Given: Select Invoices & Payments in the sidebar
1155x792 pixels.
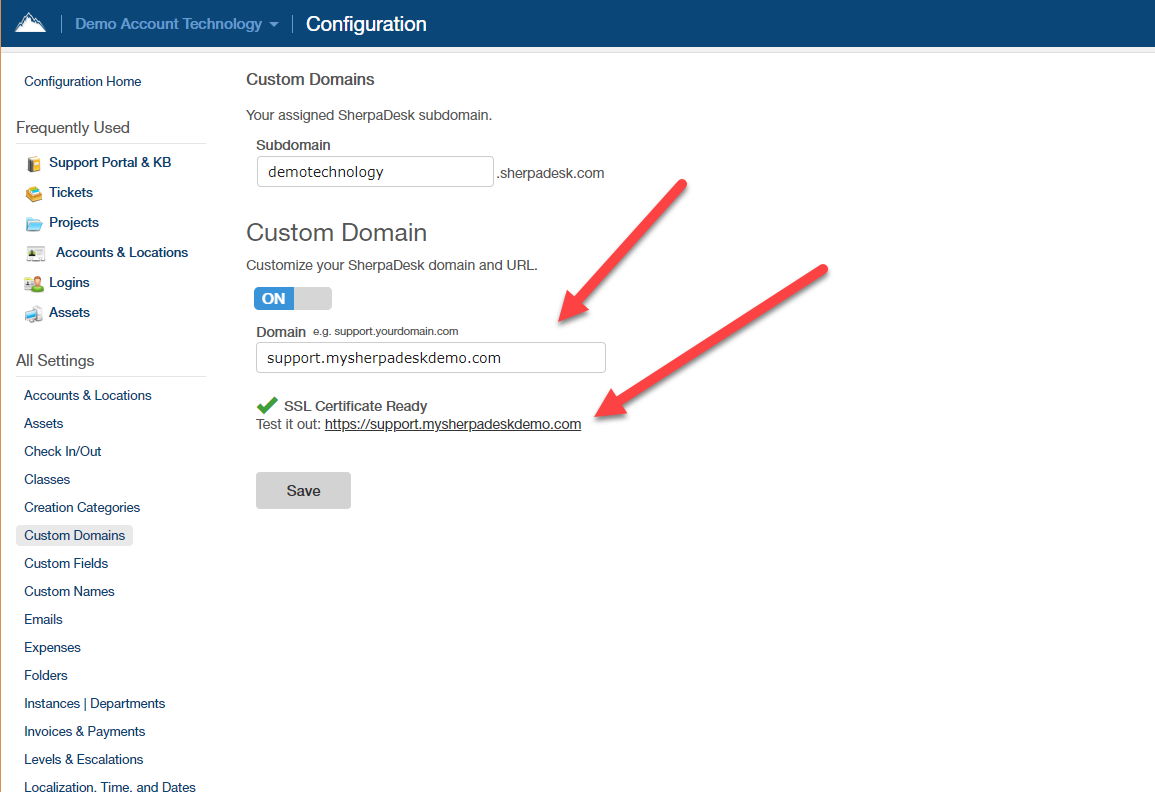Looking at the screenshot, I should coord(84,731).
